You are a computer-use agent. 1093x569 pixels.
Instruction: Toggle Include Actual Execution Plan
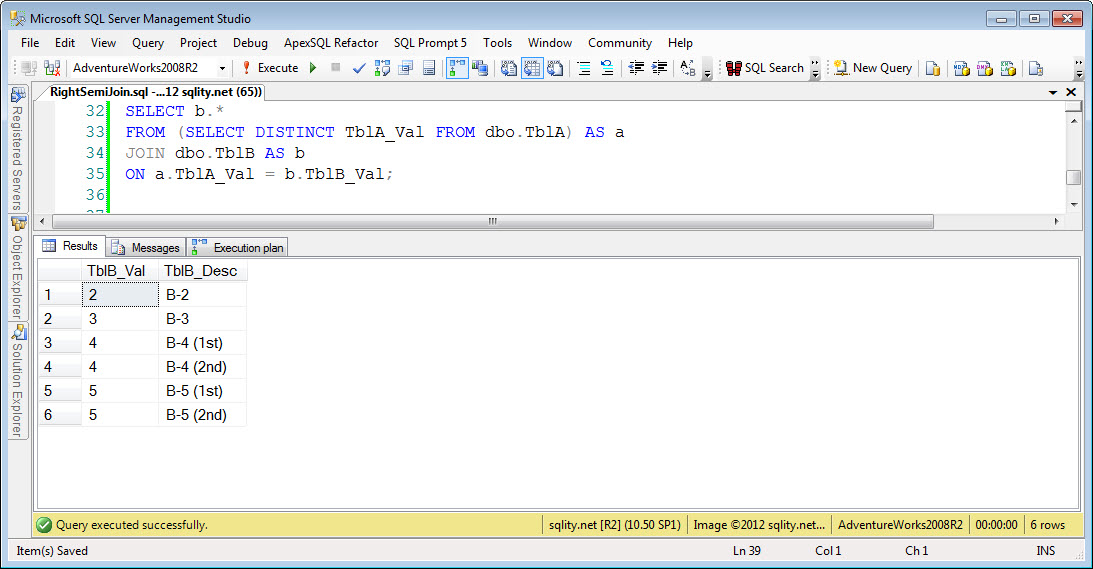point(457,68)
